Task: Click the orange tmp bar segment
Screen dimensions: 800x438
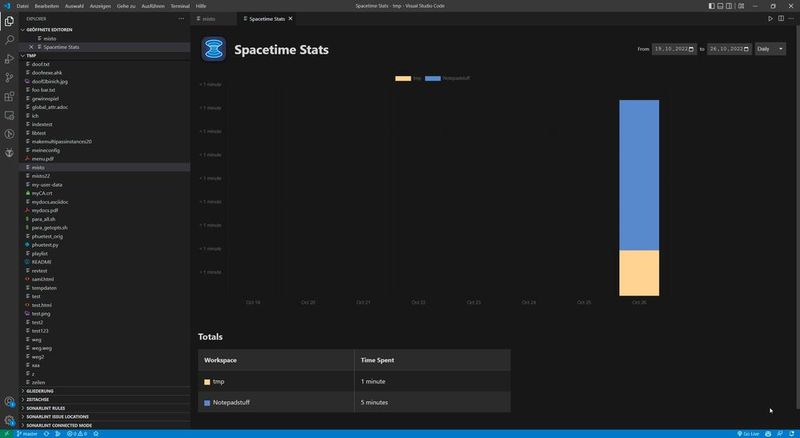Action: (639, 273)
